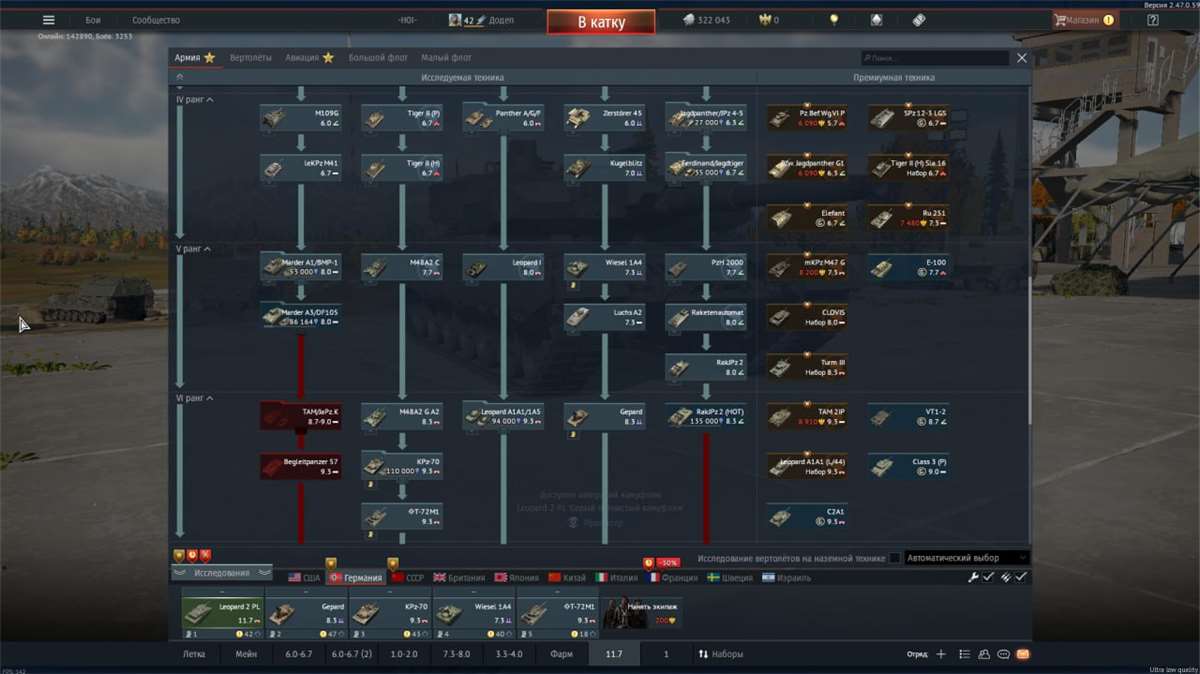This screenshot has width=1200, height=674.
Task: Collapse research tree top chevron
Action: tap(180, 77)
